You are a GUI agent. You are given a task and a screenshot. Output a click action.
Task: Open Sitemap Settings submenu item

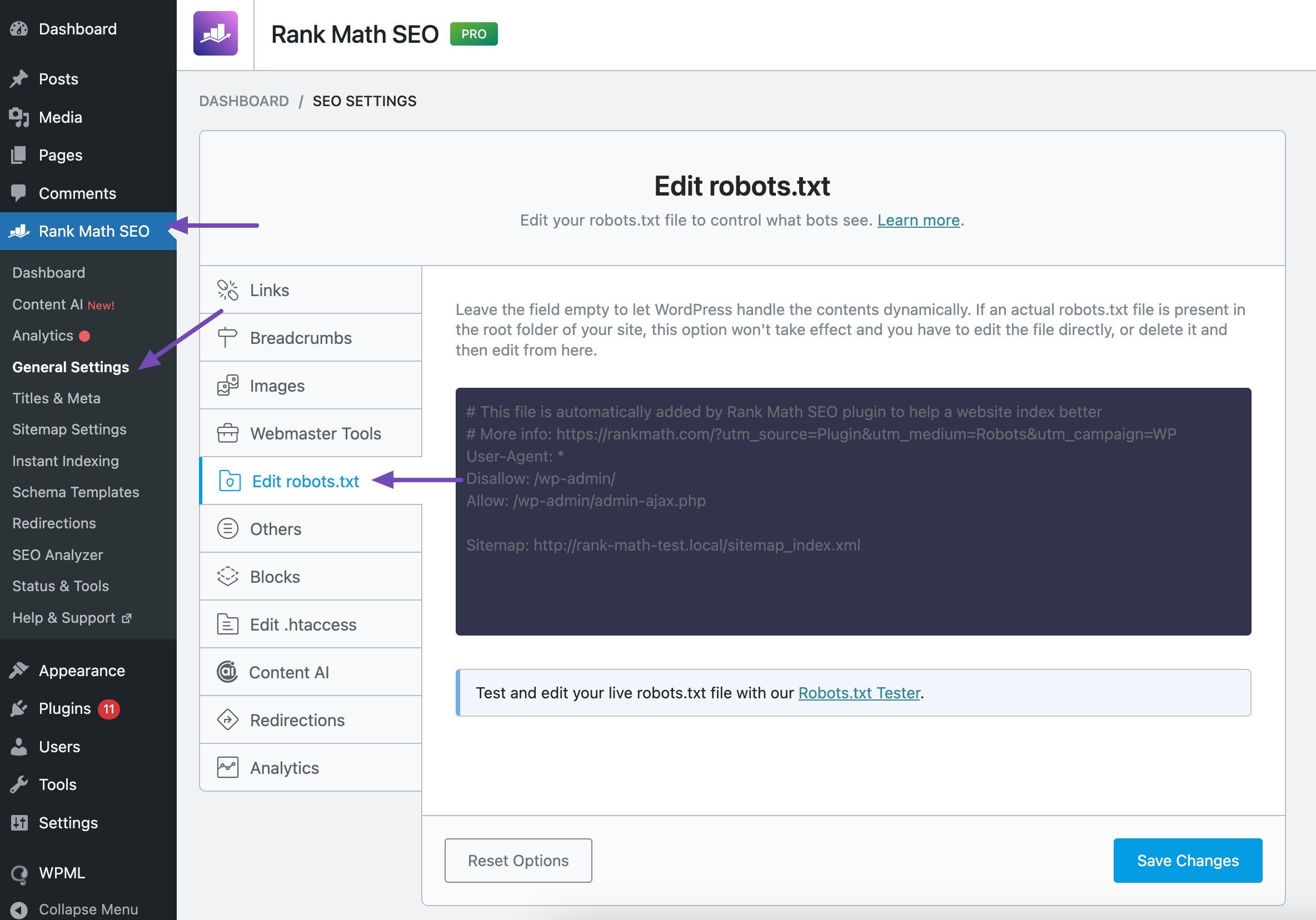coord(69,429)
